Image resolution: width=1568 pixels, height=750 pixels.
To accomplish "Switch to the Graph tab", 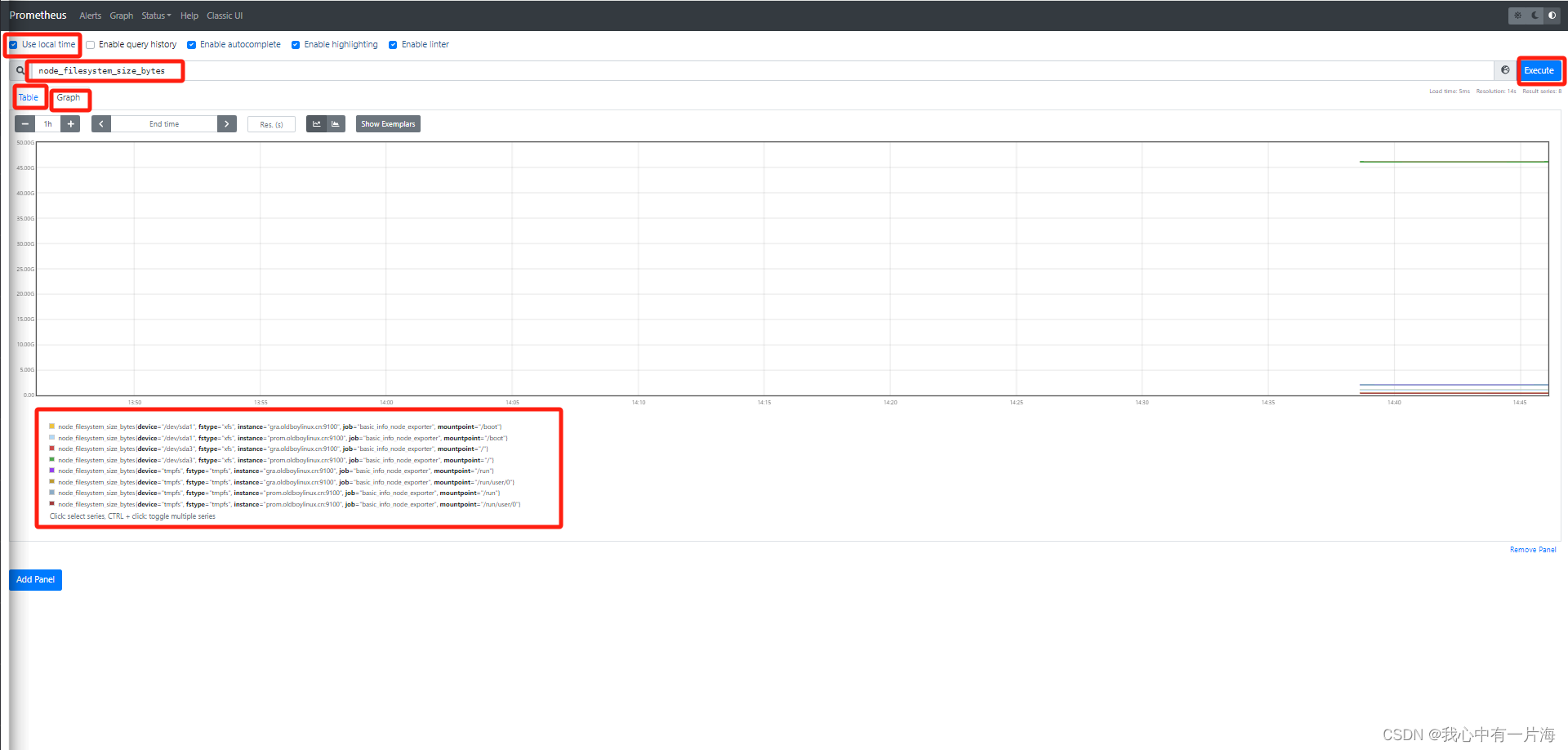I will tap(69, 97).
